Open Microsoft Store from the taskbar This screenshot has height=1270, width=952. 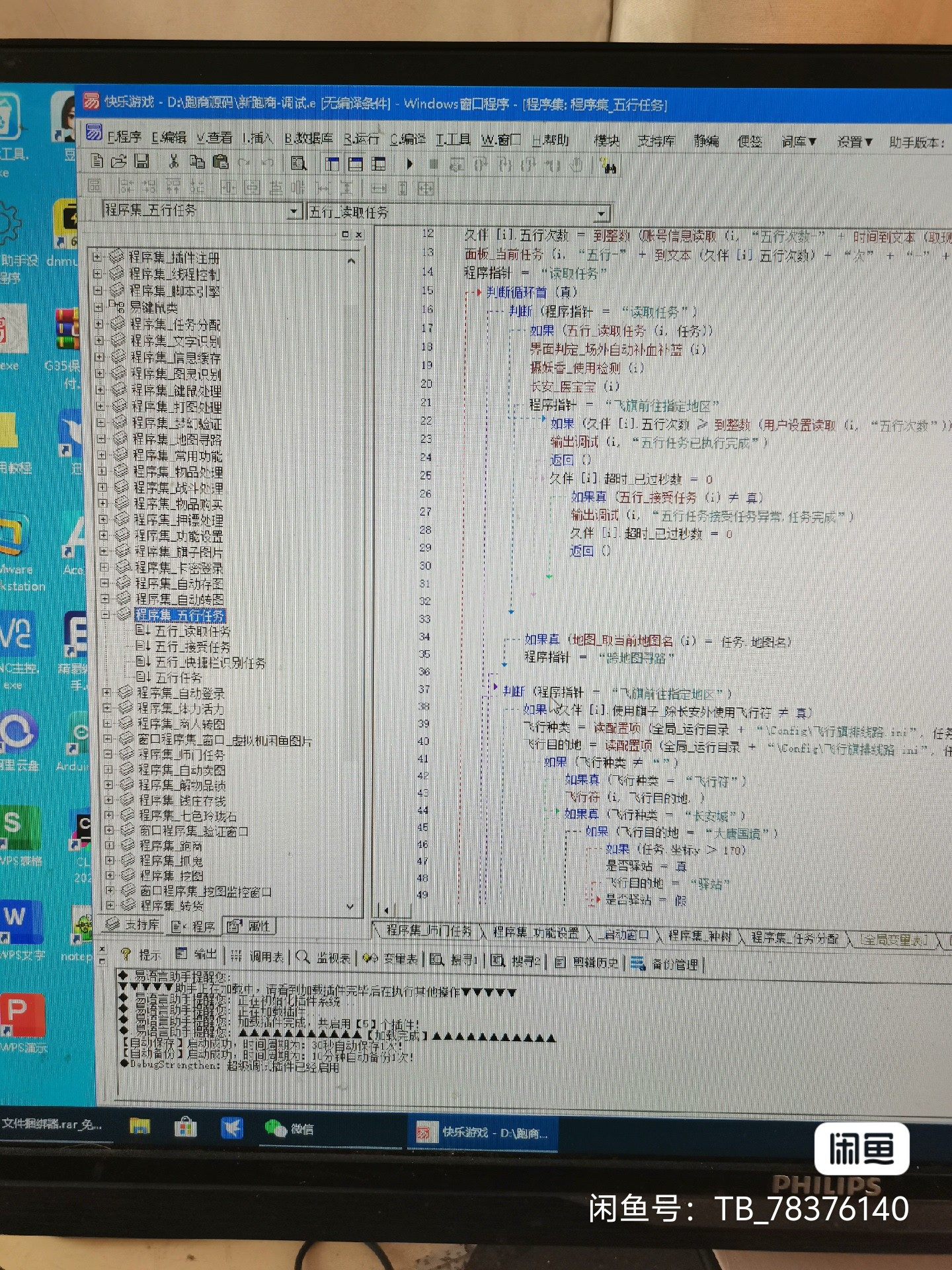[185, 1126]
